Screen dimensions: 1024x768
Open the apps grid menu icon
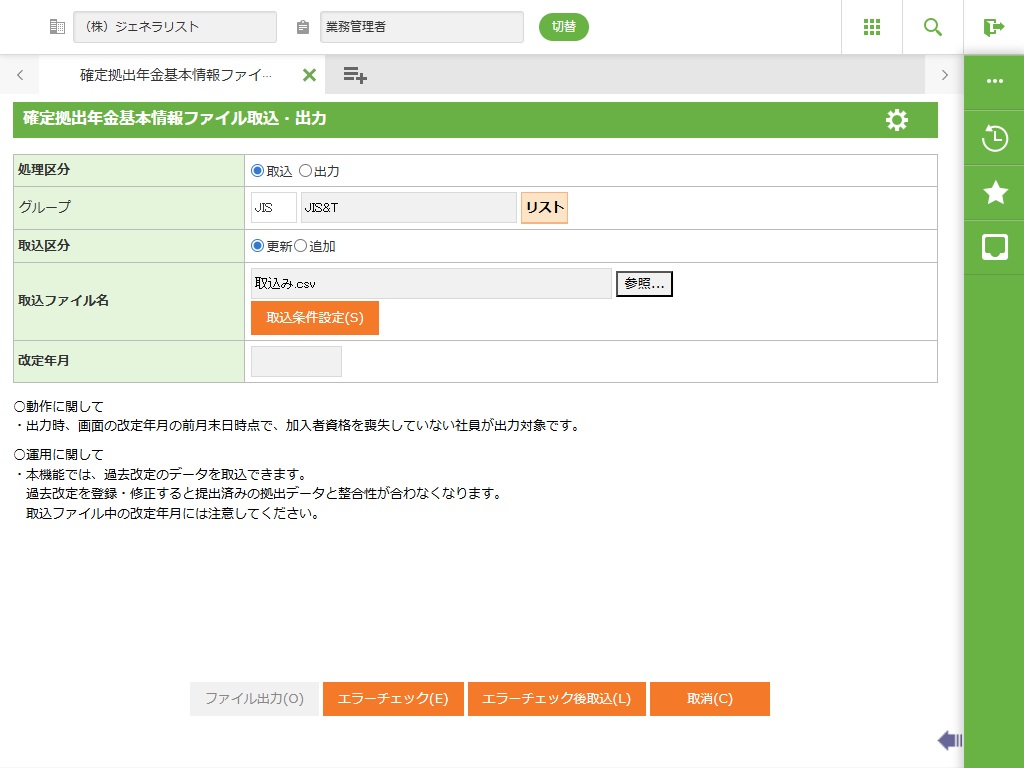click(871, 27)
